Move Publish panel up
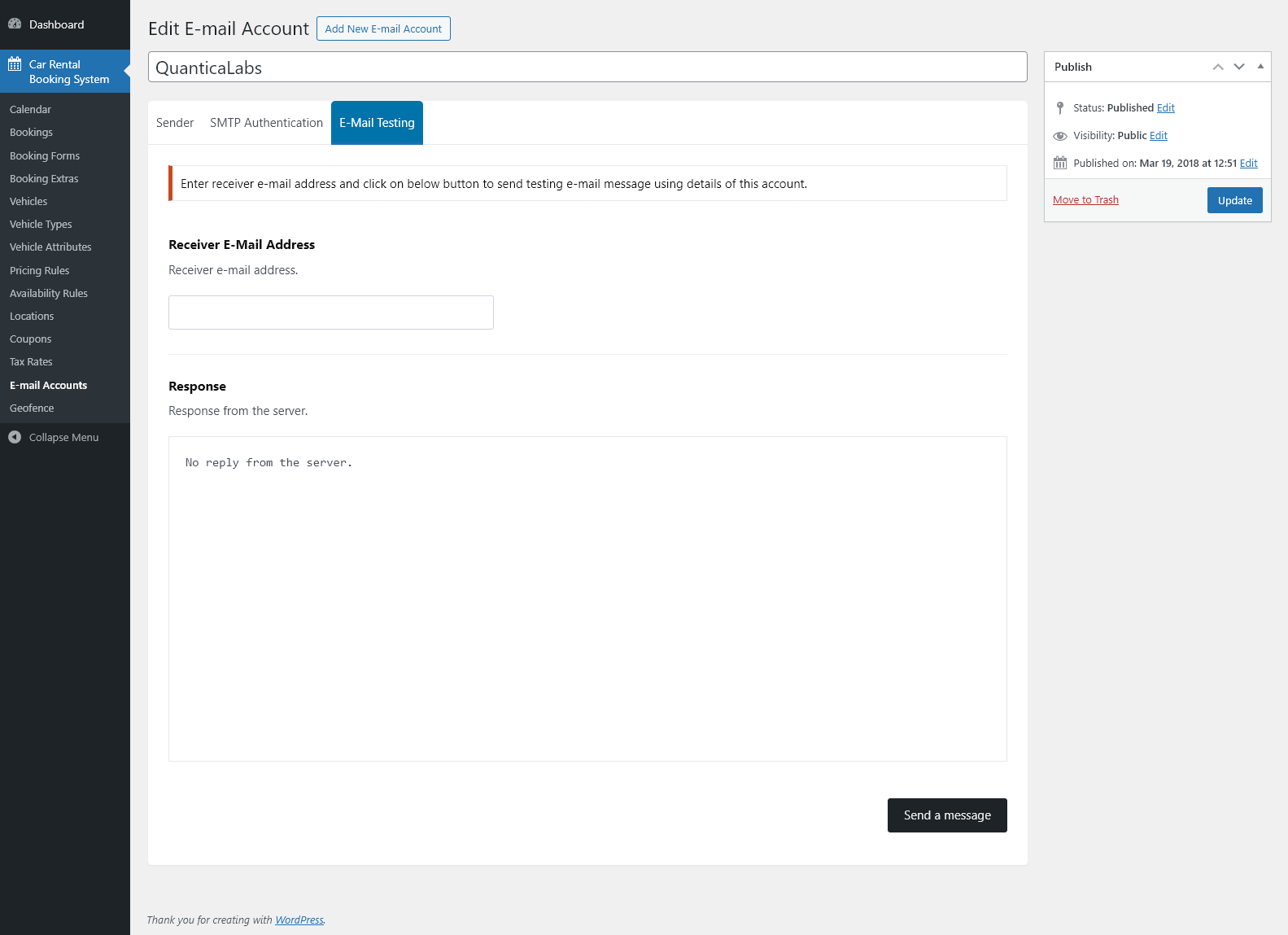 click(x=1217, y=67)
